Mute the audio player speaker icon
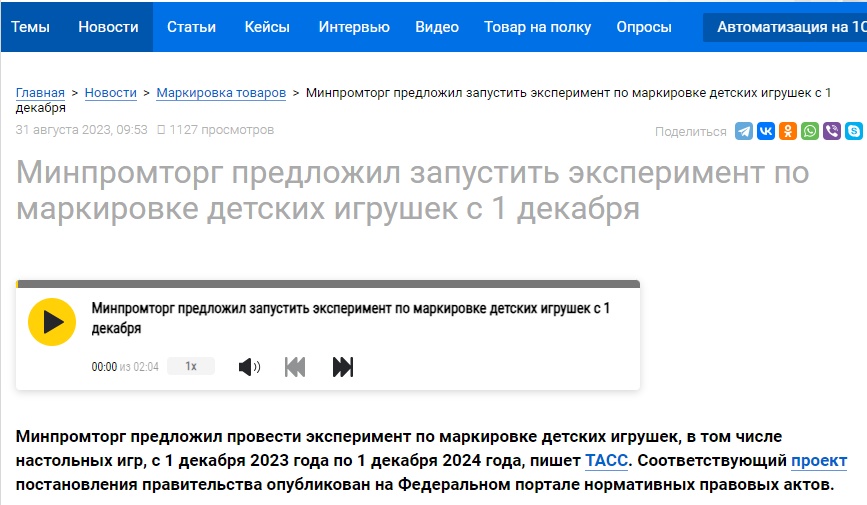This screenshot has height=505, width=867. [249, 367]
